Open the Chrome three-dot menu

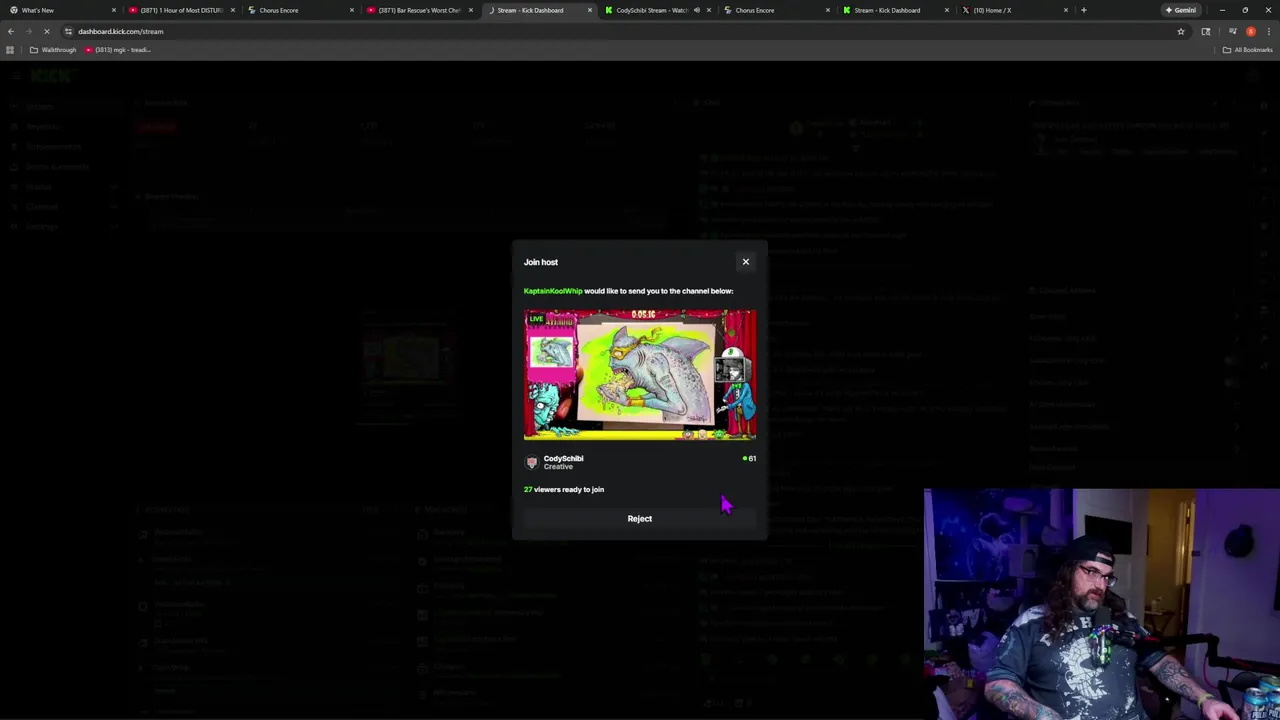click(1268, 31)
